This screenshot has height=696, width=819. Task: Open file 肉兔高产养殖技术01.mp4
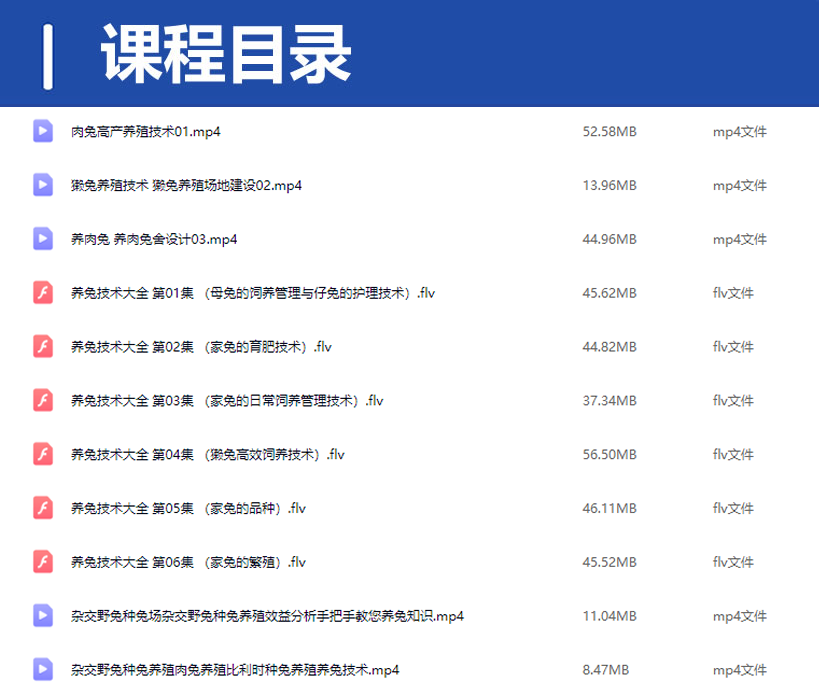pyautogui.click(x=146, y=132)
